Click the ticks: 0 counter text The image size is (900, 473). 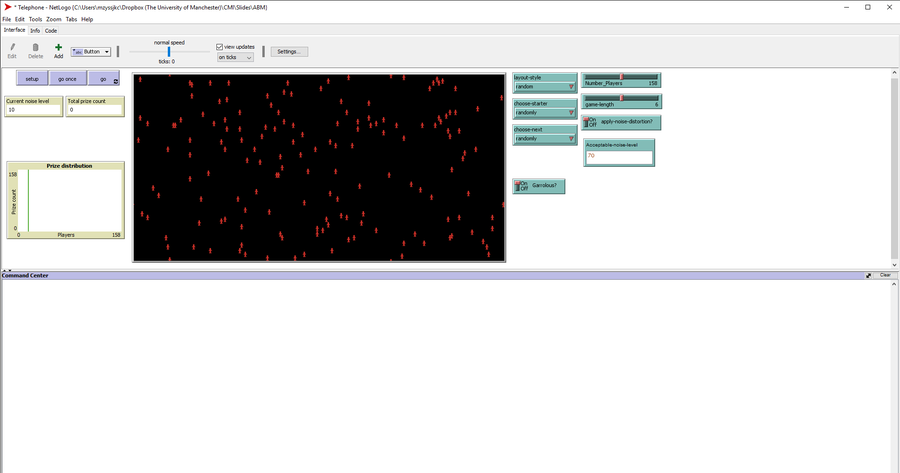coord(167,61)
